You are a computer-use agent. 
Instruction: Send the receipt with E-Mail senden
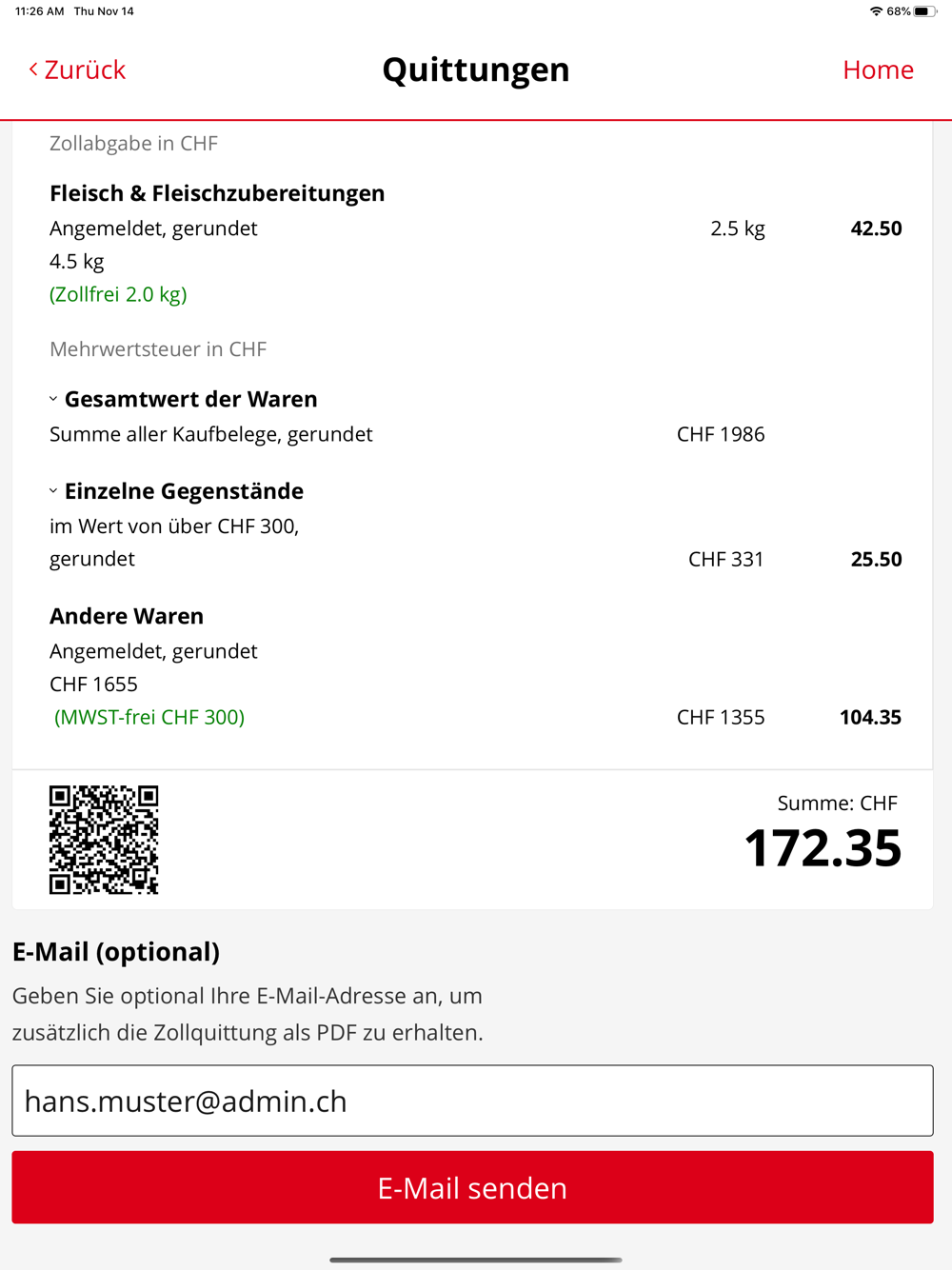pyautogui.click(x=472, y=1187)
